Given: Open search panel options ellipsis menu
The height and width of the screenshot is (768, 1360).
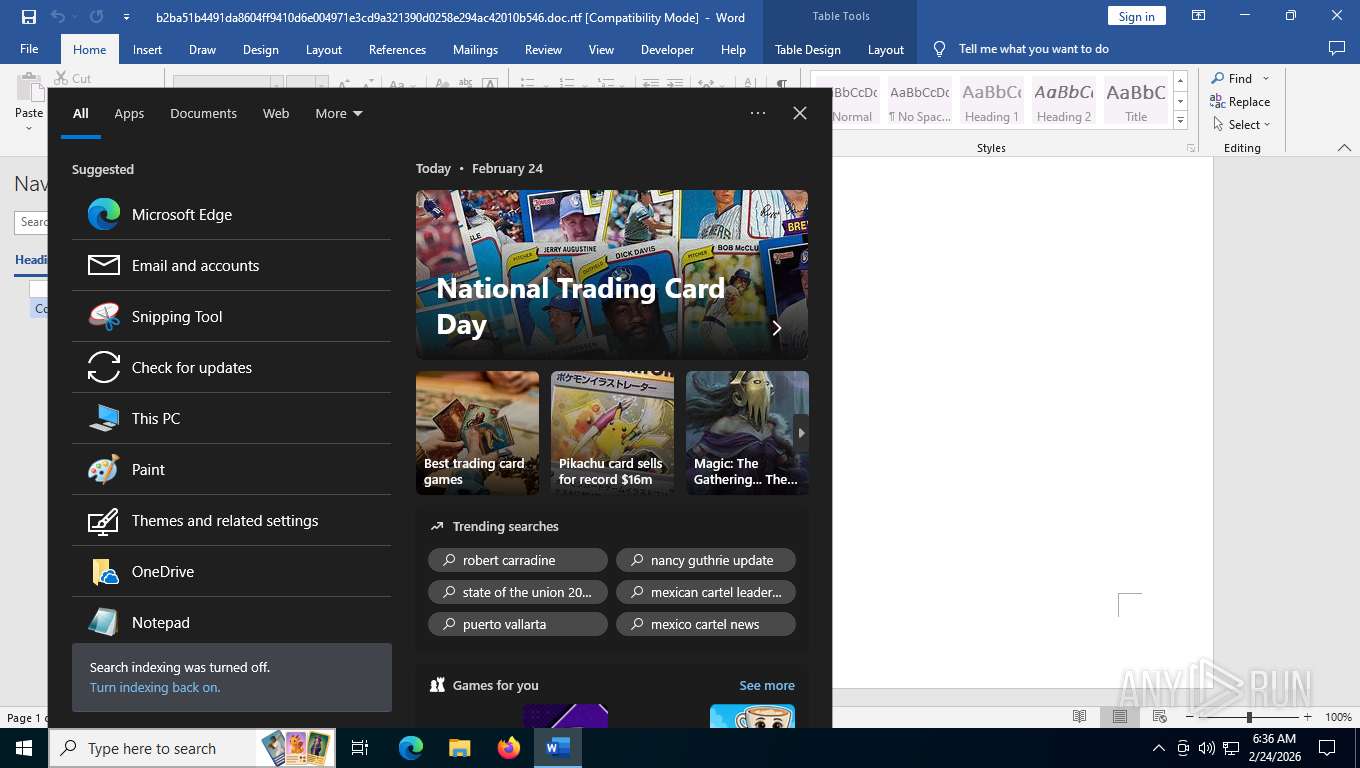Looking at the screenshot, I should 758,113.
